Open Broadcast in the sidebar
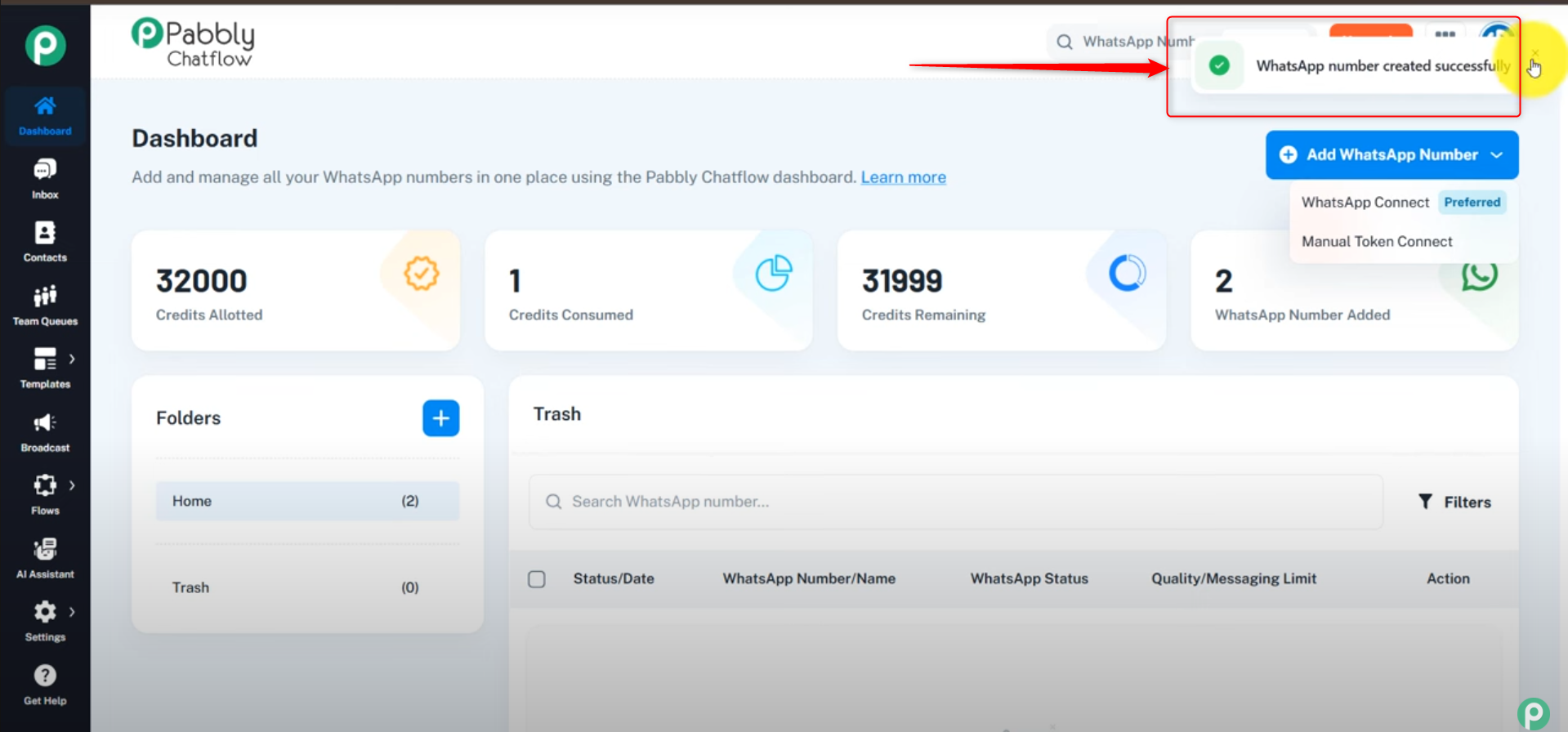This screenshot has height=732, width=1568. pyautogui.click(x=45, y=432)
